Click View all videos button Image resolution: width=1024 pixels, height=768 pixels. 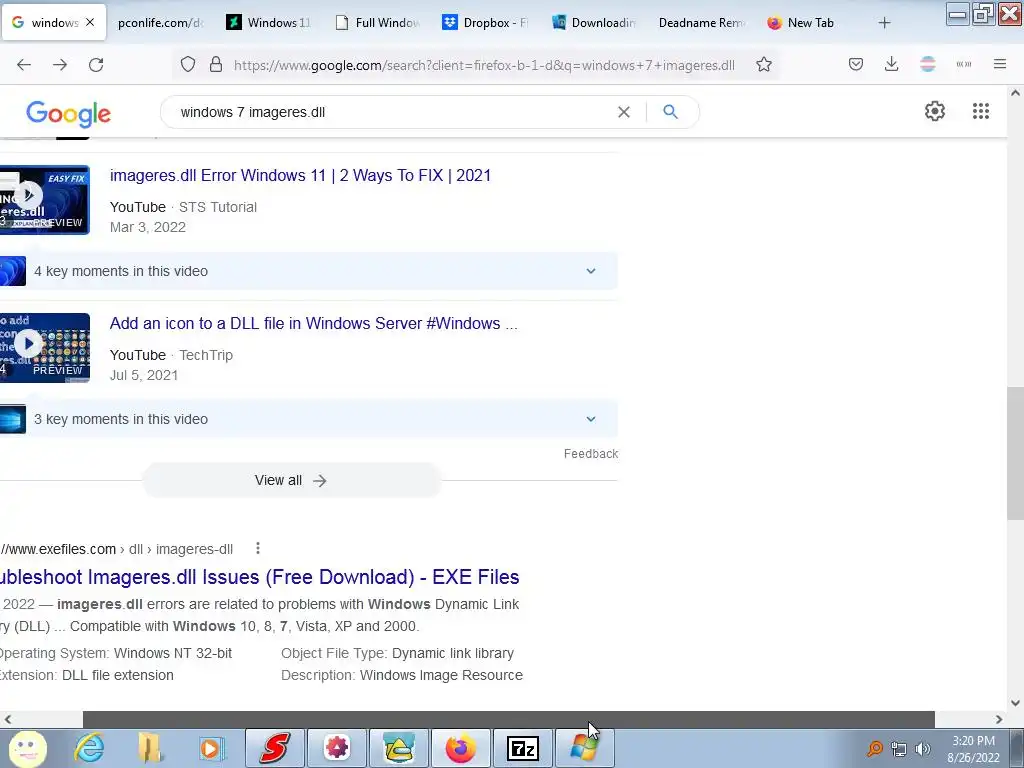tap(291, 481)
